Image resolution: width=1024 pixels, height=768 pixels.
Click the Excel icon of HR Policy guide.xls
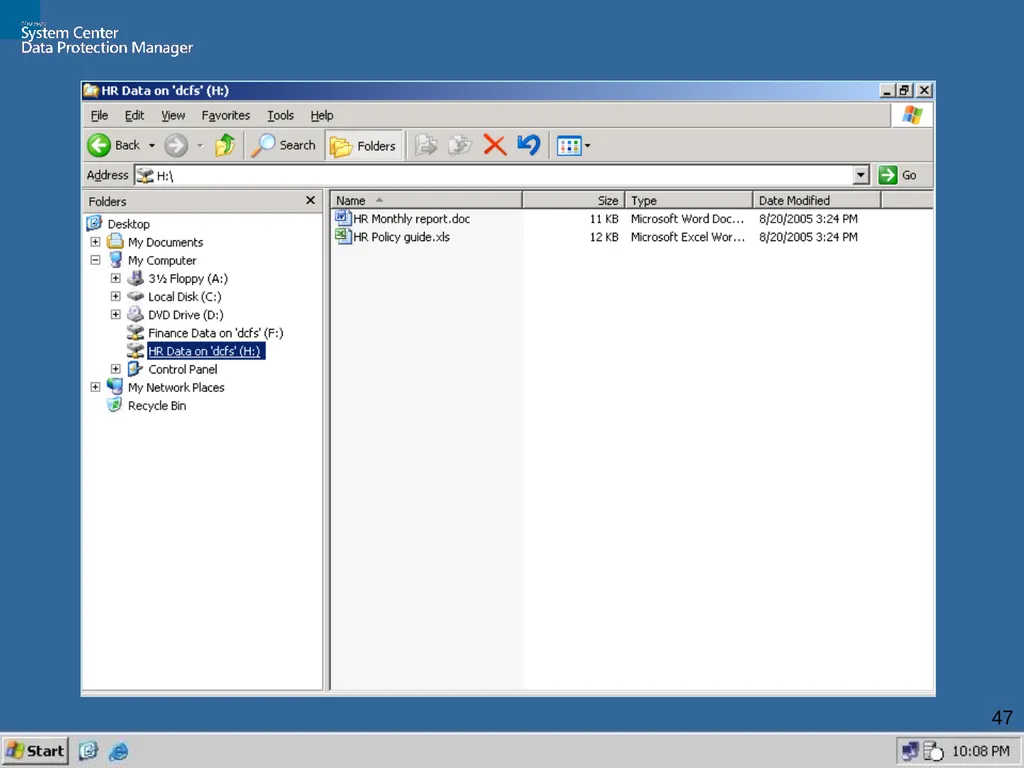pyautogui.click(x=343, y=236)
